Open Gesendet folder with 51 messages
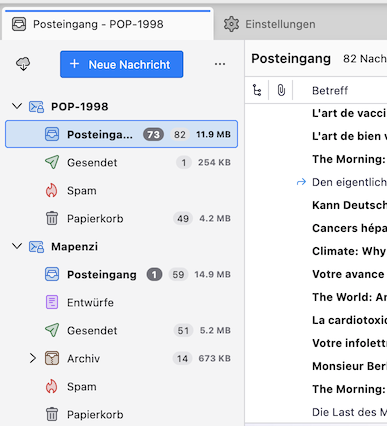 point(121,331)
